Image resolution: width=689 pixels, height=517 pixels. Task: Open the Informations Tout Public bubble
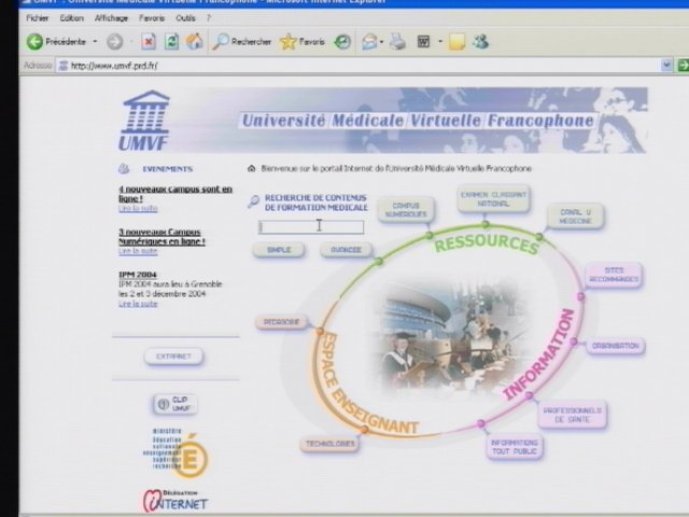pyautogui.click(x=514, y=447)
